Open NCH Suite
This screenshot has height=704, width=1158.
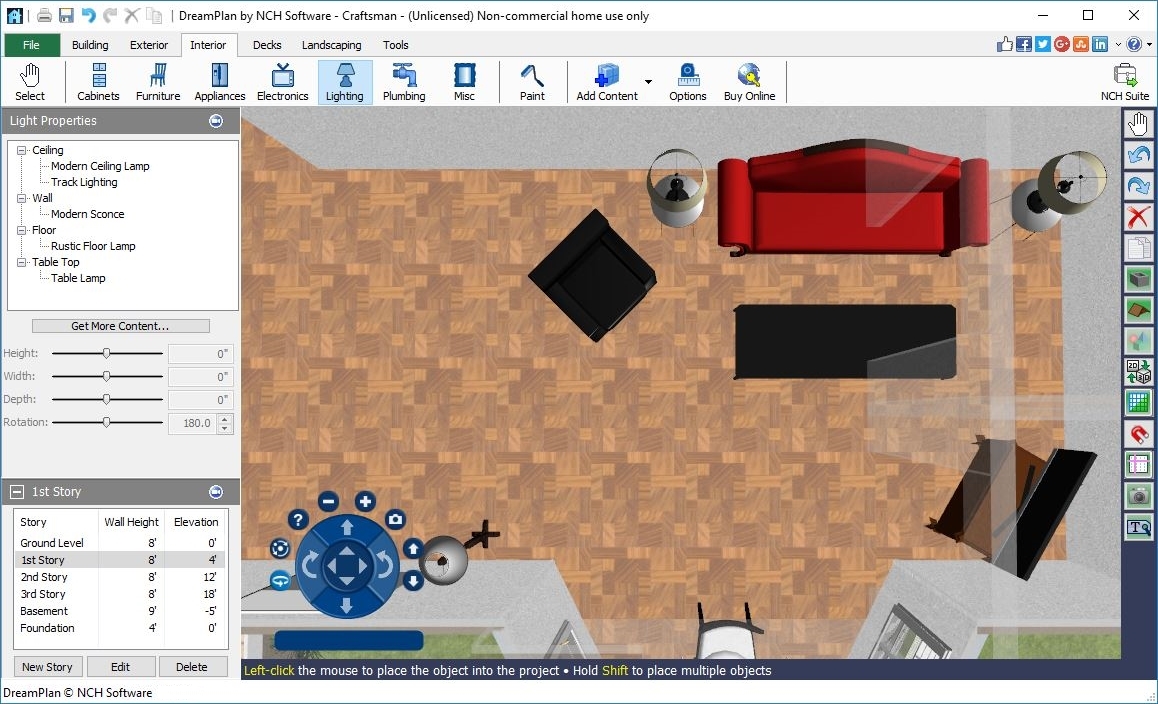click(1124, 82)
